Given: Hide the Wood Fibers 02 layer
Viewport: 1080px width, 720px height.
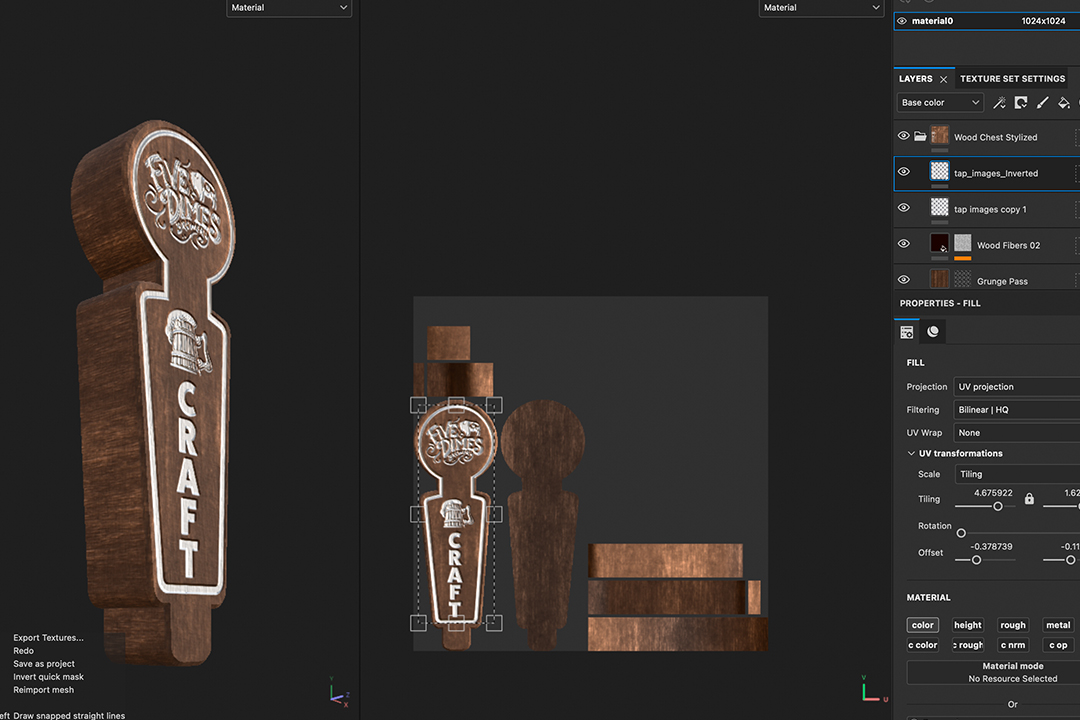Looking at the screenshot, I should click(x=904, y=243).
